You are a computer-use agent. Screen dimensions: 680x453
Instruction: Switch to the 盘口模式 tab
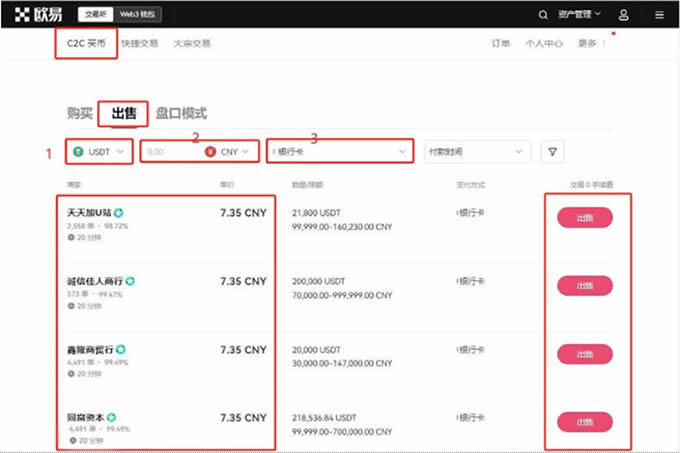tap(181, 114)
